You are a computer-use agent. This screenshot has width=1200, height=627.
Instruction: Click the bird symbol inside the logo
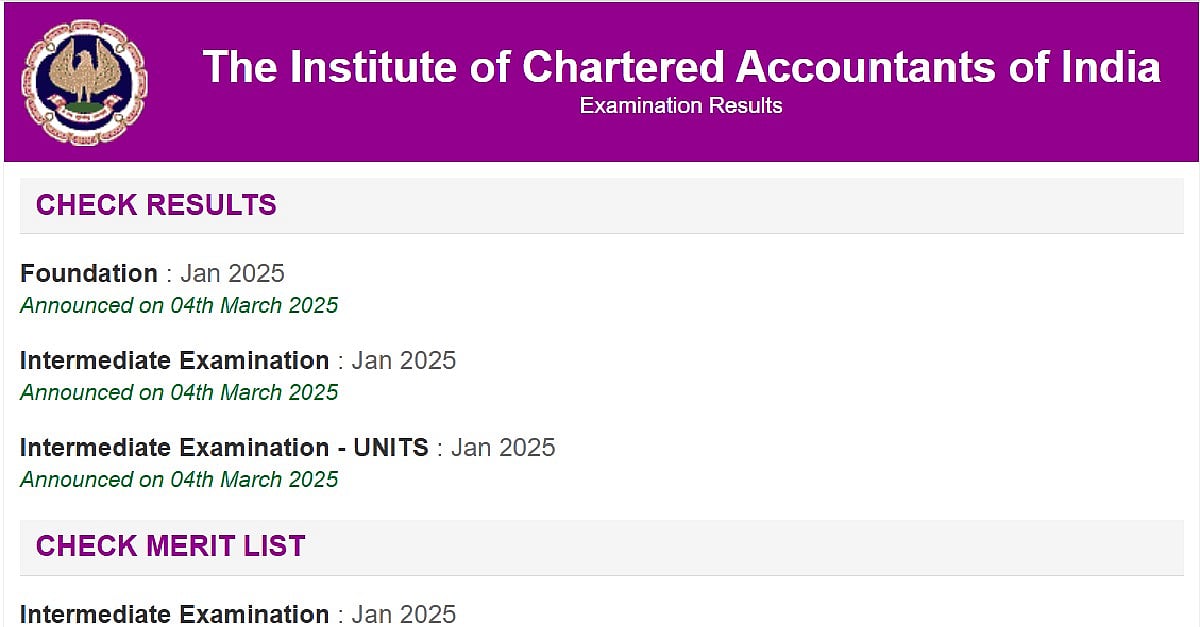85,73
